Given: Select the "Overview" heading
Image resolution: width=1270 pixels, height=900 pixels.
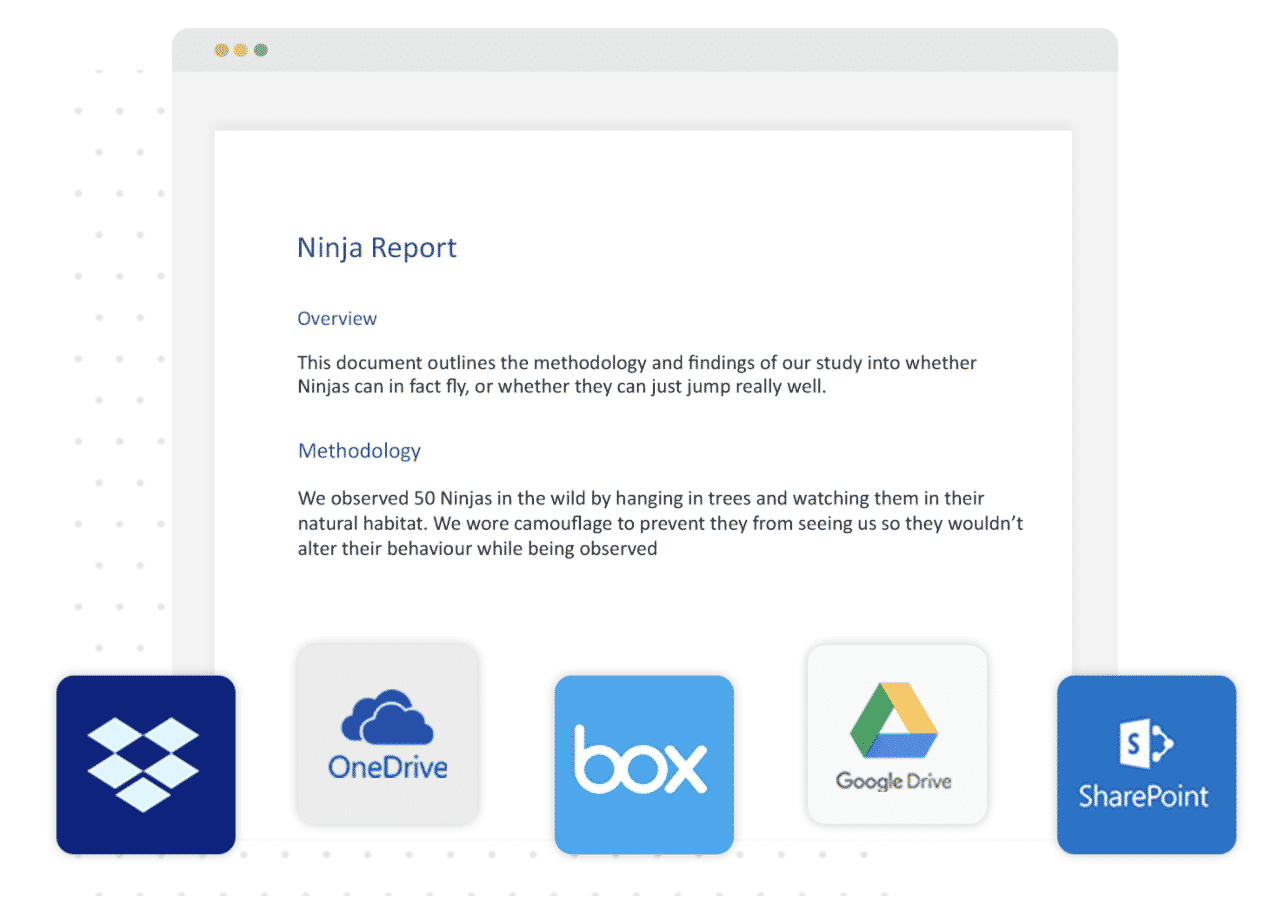Looking at the screenshot, I should click(337, 319).
